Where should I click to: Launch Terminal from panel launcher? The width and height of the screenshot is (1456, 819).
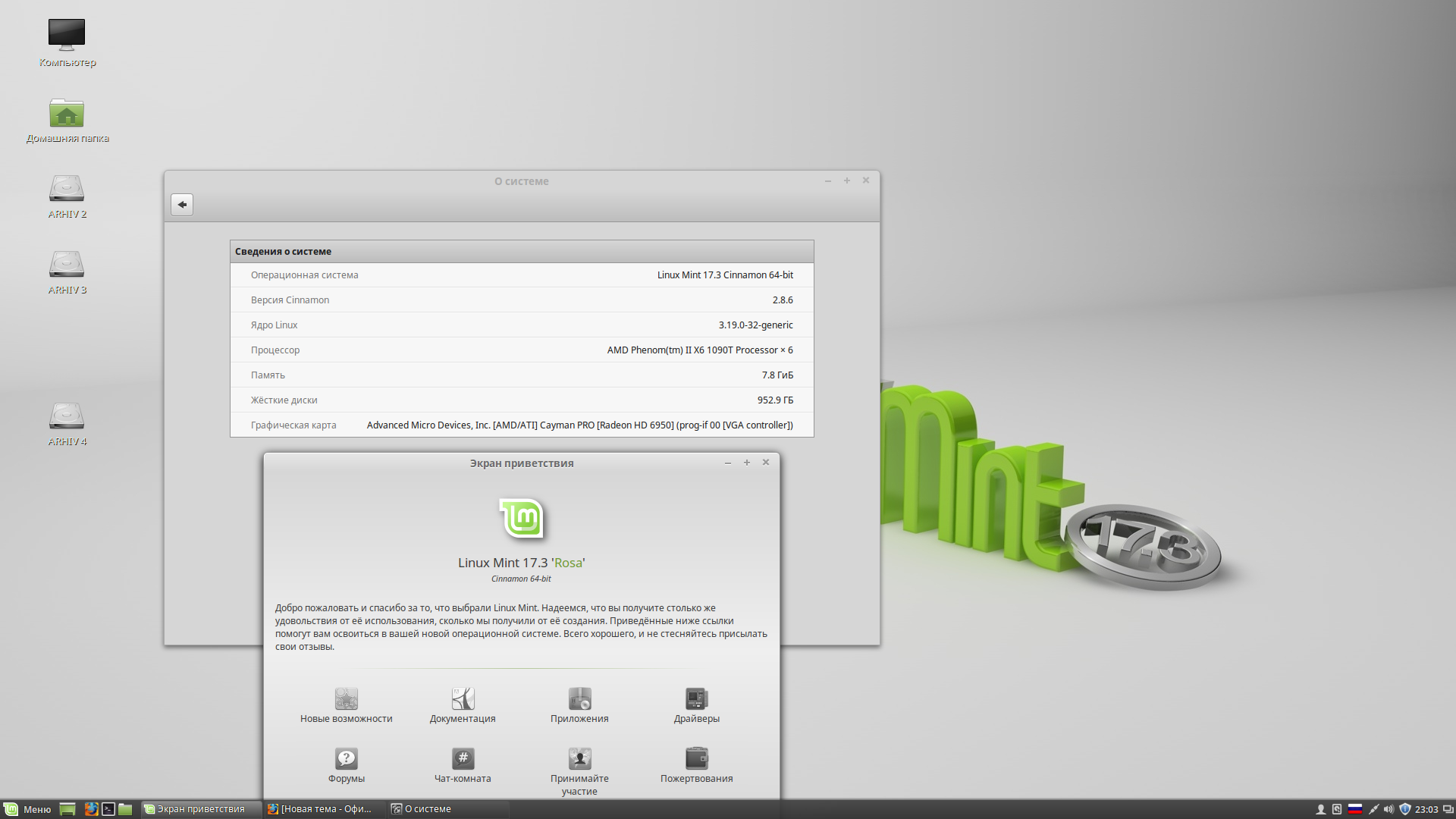pyautogui.click(x=108, y=809)
